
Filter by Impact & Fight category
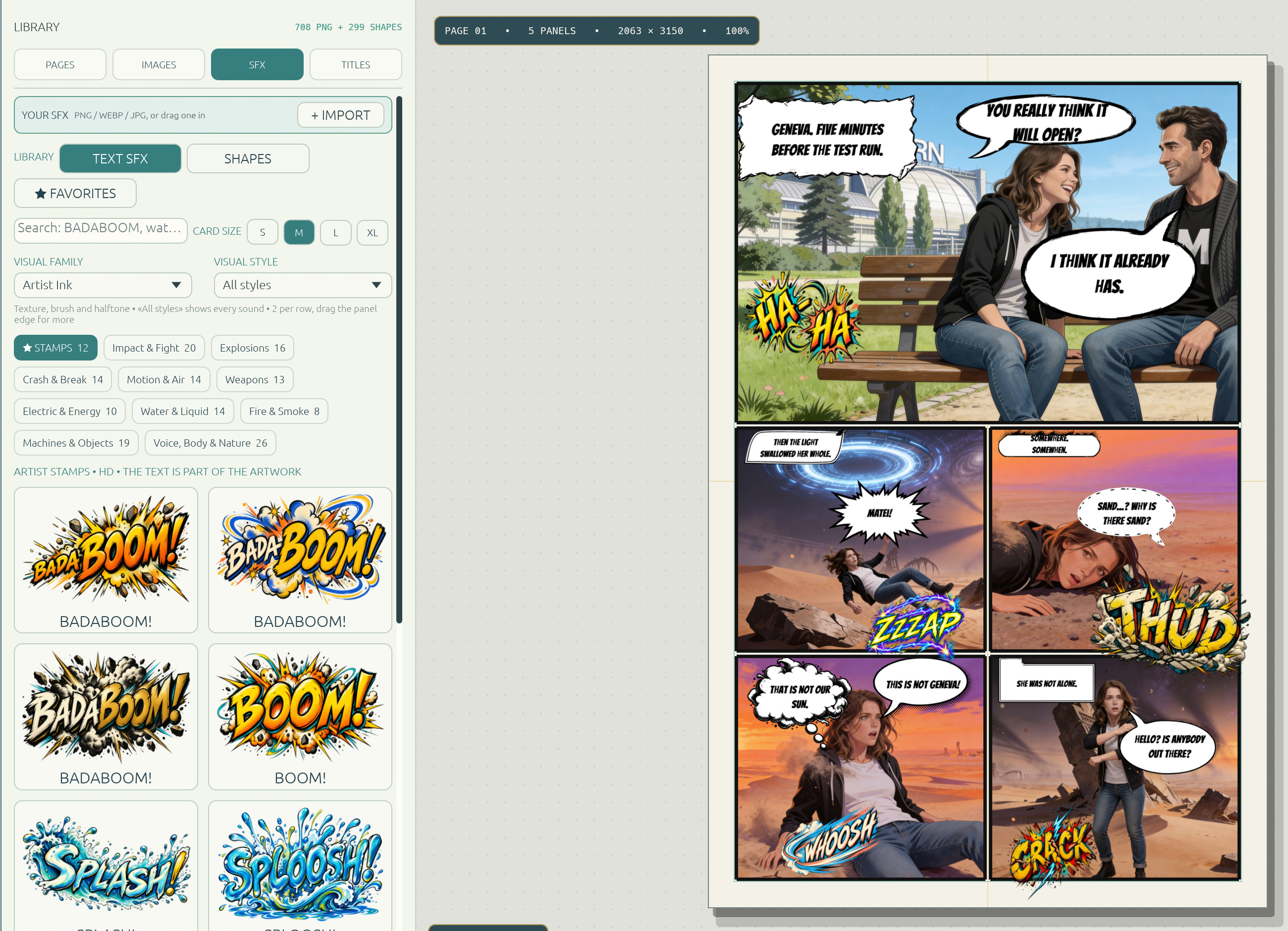154,348
